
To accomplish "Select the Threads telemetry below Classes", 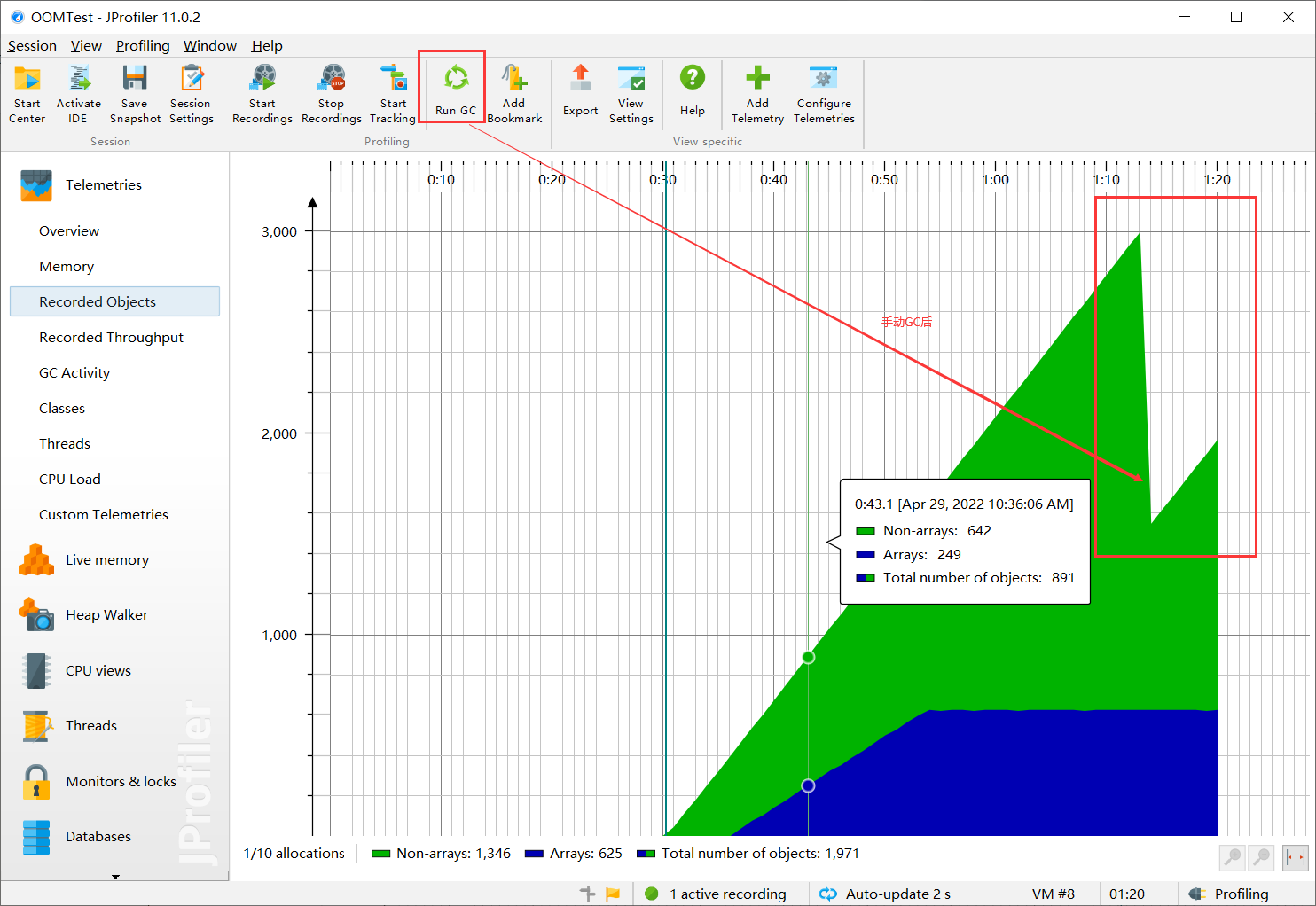I will [65, 444].
